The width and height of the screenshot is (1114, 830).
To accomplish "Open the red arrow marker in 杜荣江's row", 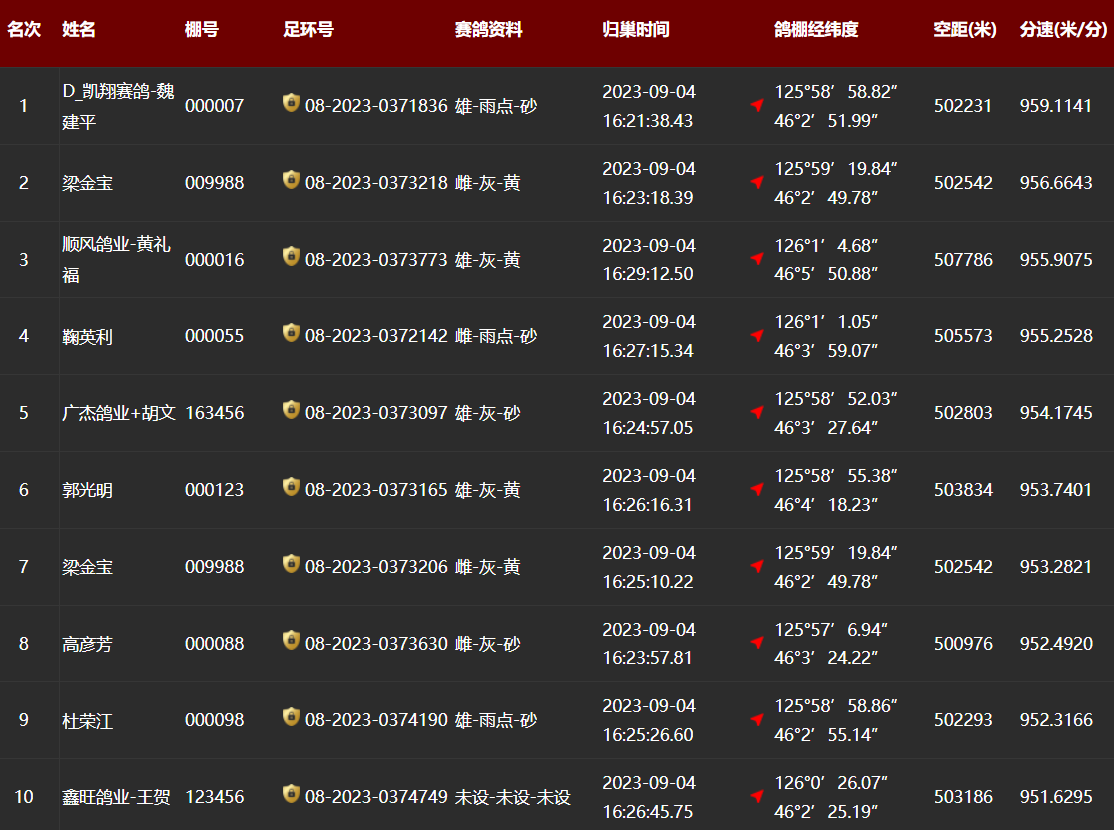I will click(757, 720).
